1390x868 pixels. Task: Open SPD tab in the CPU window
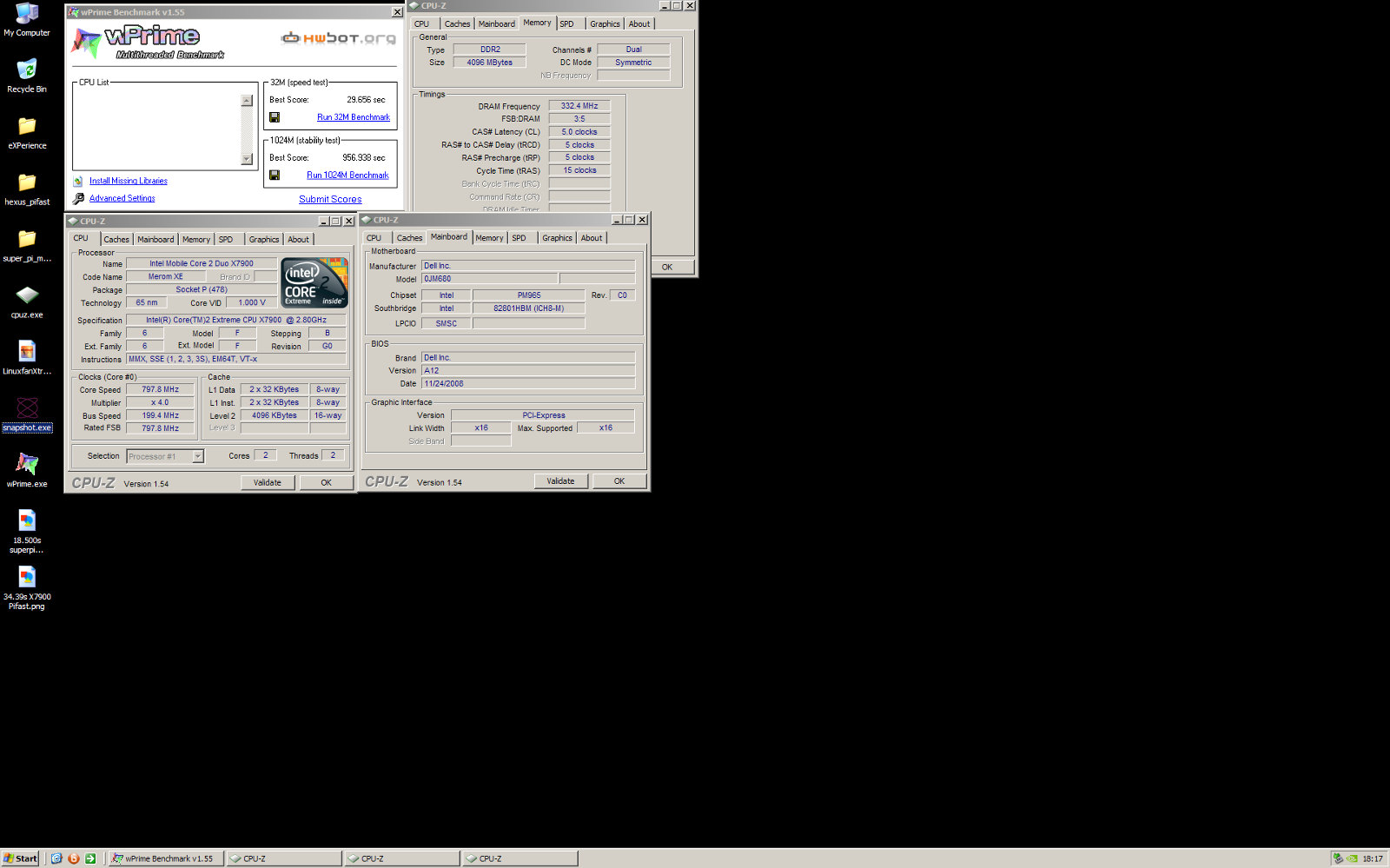pos(226,240)
